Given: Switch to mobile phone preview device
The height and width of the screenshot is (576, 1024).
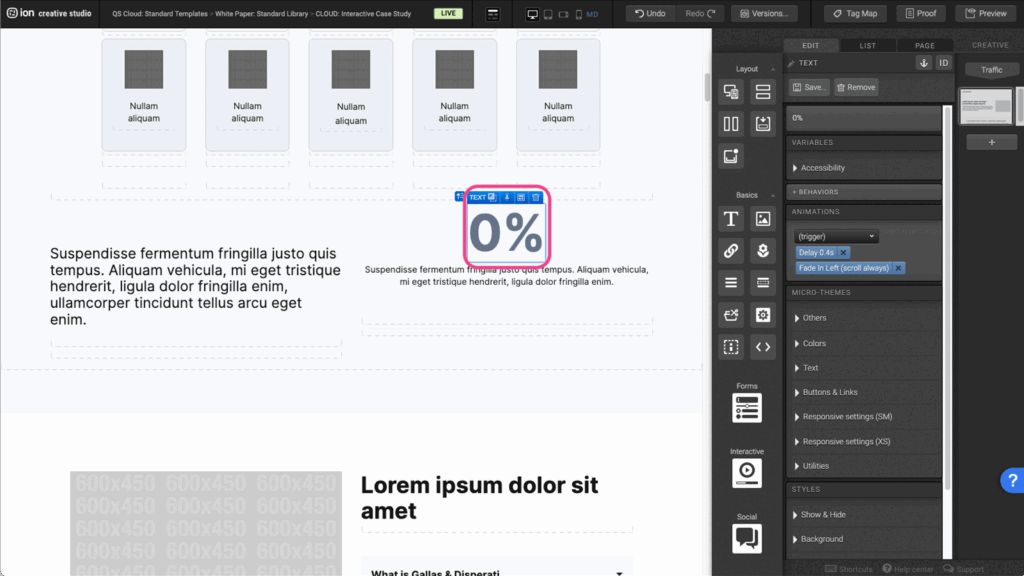Looking at the screenshot, I should 578,14.
